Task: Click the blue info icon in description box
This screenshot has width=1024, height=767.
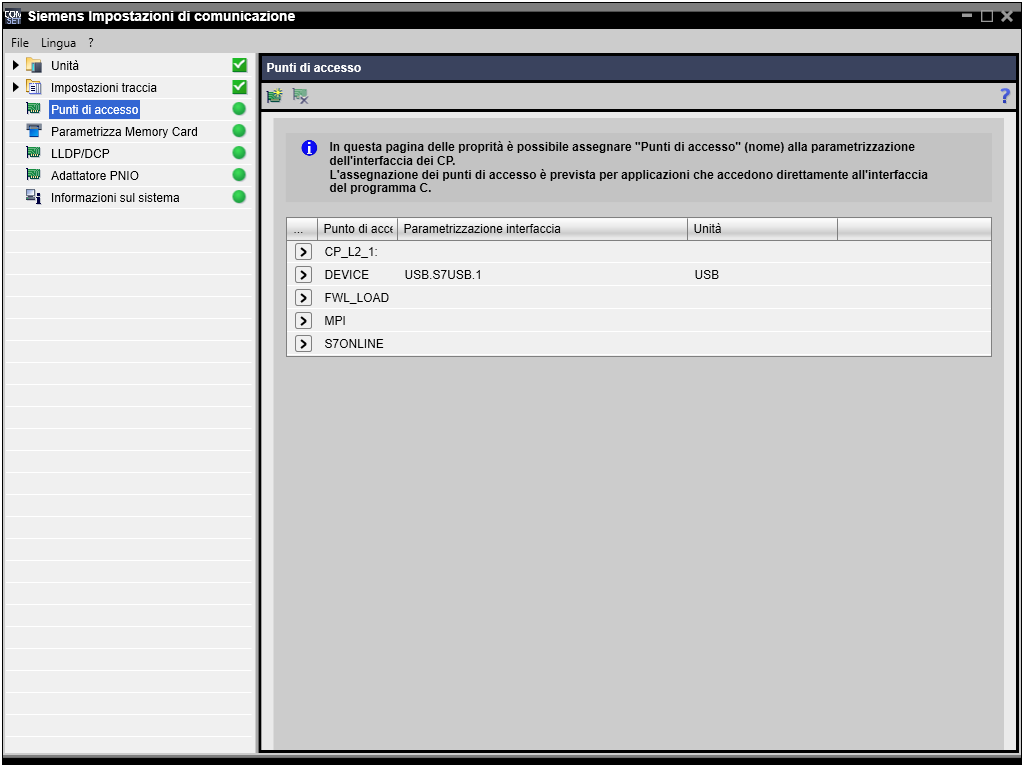Action: pos(309,148)
